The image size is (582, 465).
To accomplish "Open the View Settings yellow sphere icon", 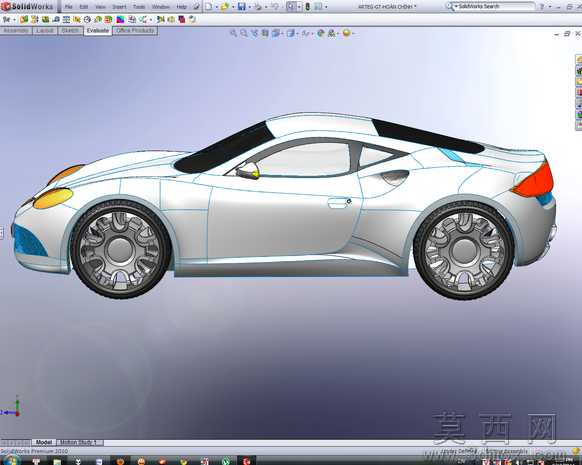I will point(347,33).
